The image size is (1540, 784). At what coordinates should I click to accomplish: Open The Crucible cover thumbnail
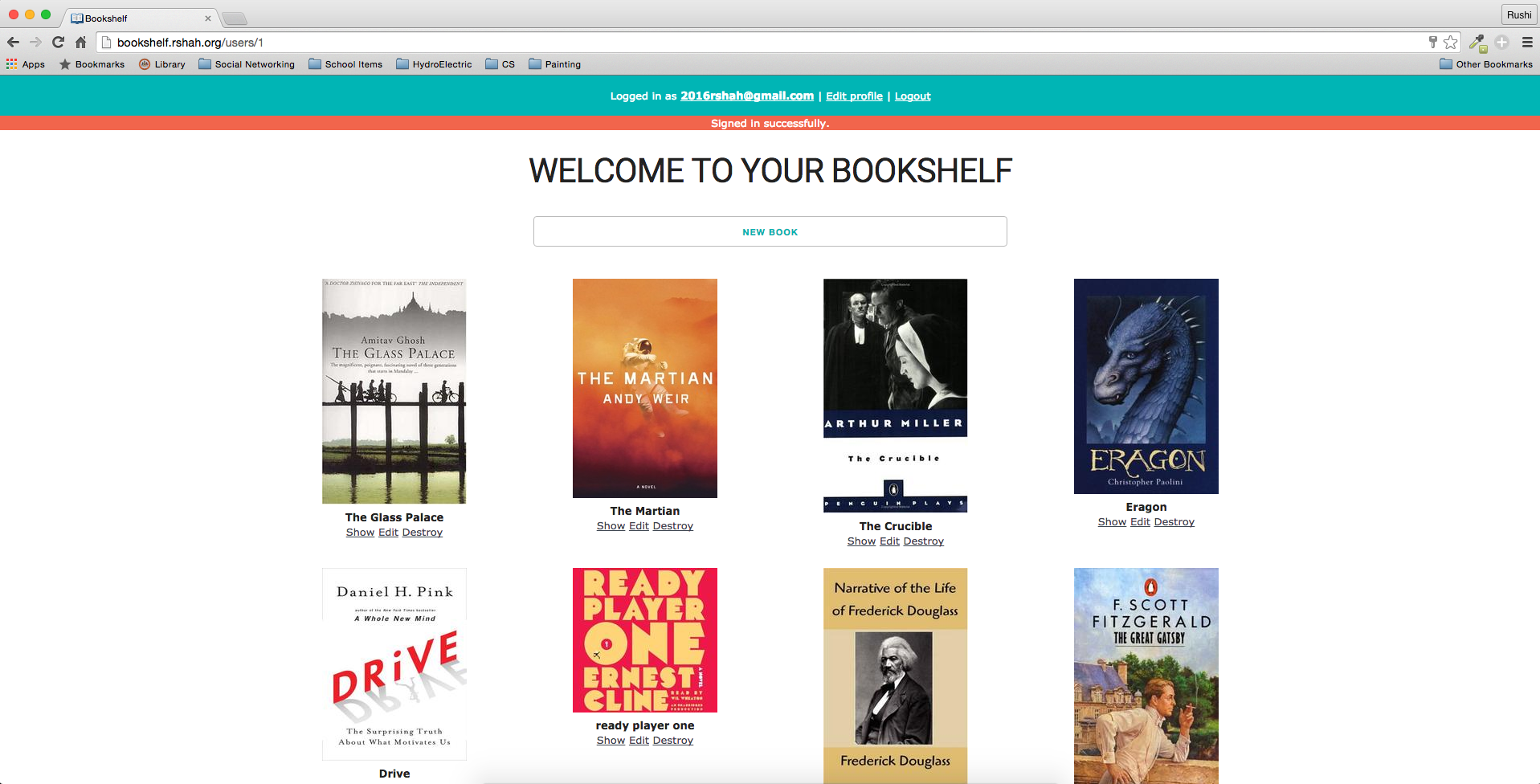click(895, 395)
